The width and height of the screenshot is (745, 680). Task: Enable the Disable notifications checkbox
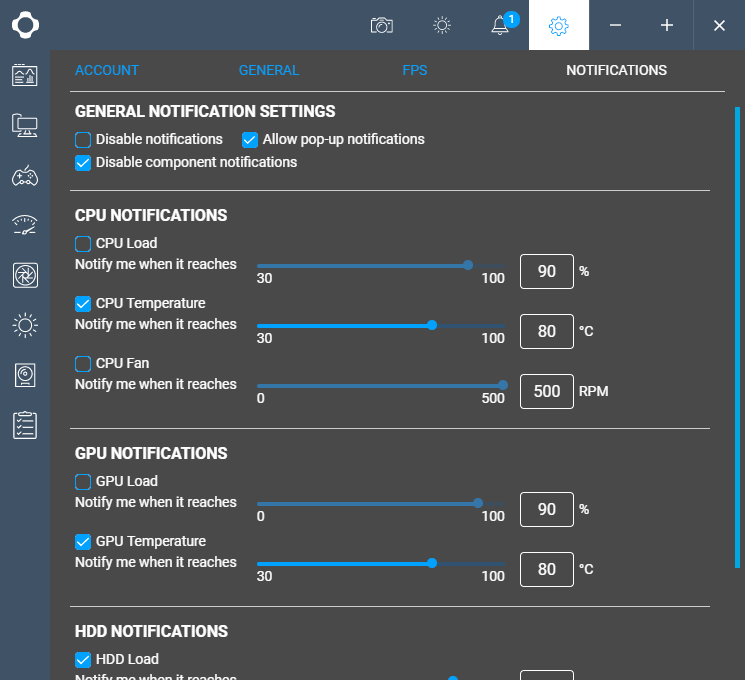tap(83, 140)
